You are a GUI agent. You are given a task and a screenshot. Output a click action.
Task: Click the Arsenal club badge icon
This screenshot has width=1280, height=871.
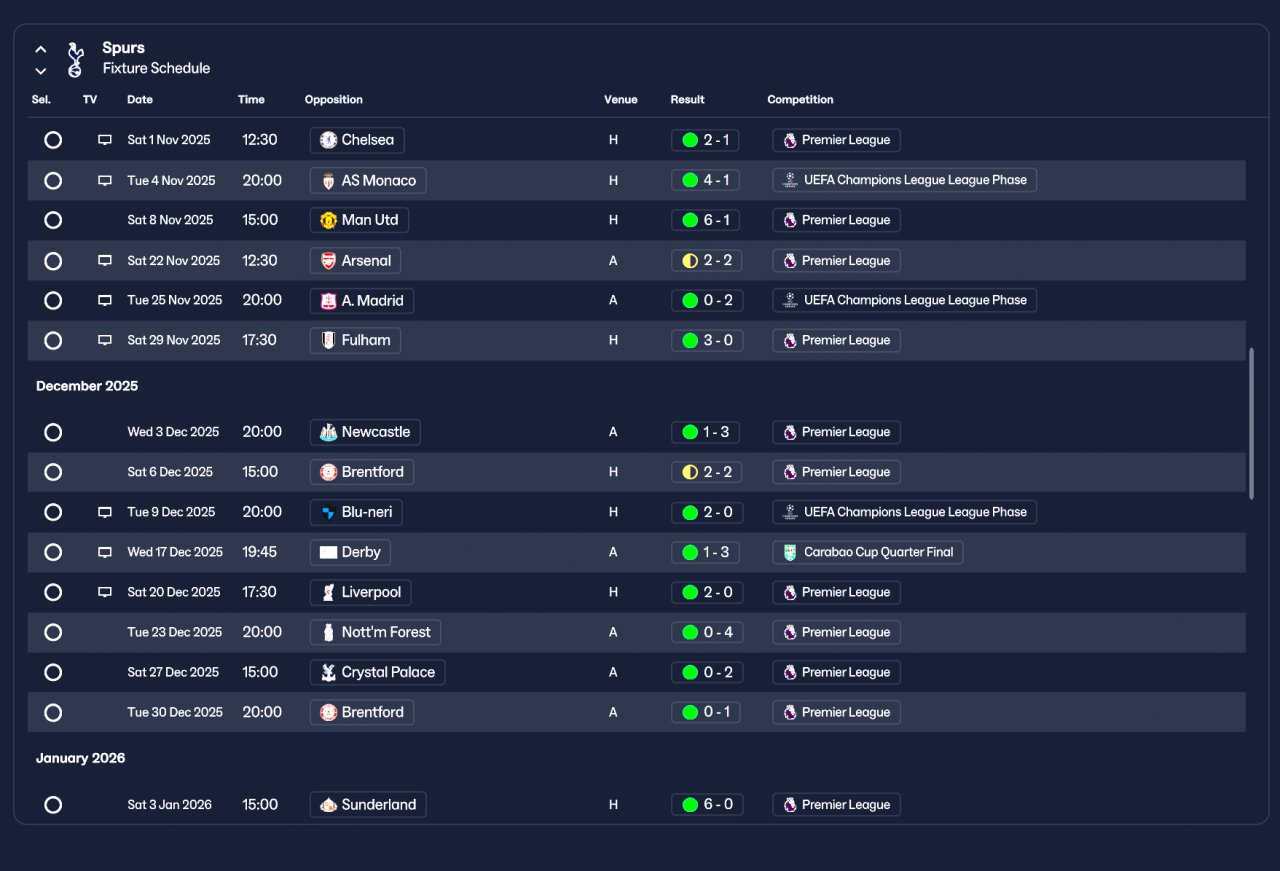click(328, 260)
